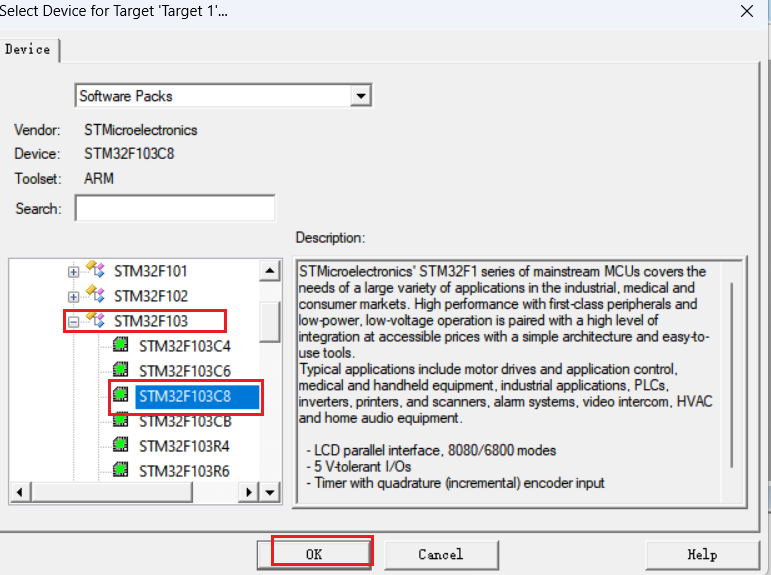Confirm selection with the OK button
The height and width of the screenshot is (575, 771).
pyautogui.click(x=314, y=555)
